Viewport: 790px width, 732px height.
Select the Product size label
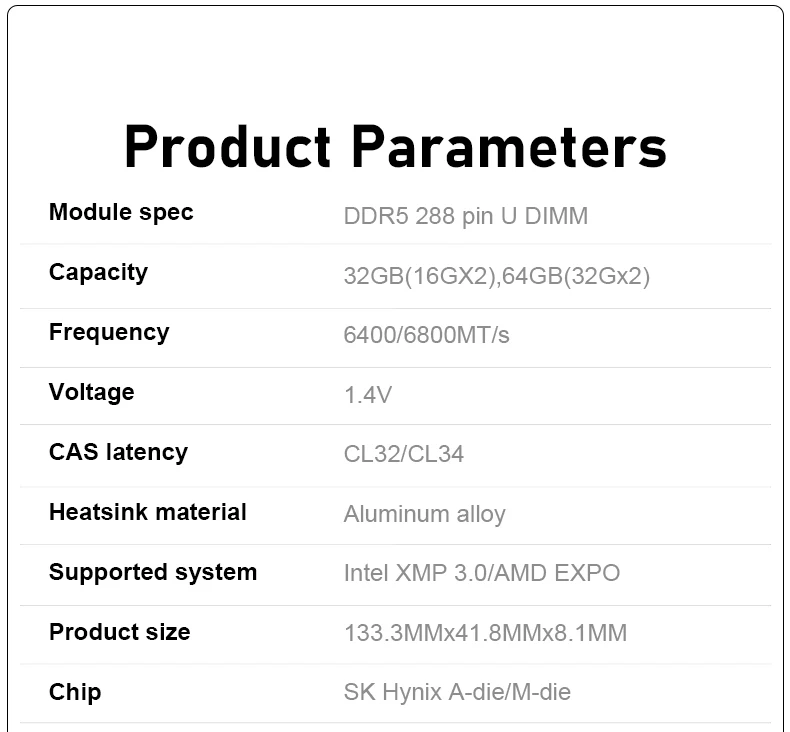point(119,632)
